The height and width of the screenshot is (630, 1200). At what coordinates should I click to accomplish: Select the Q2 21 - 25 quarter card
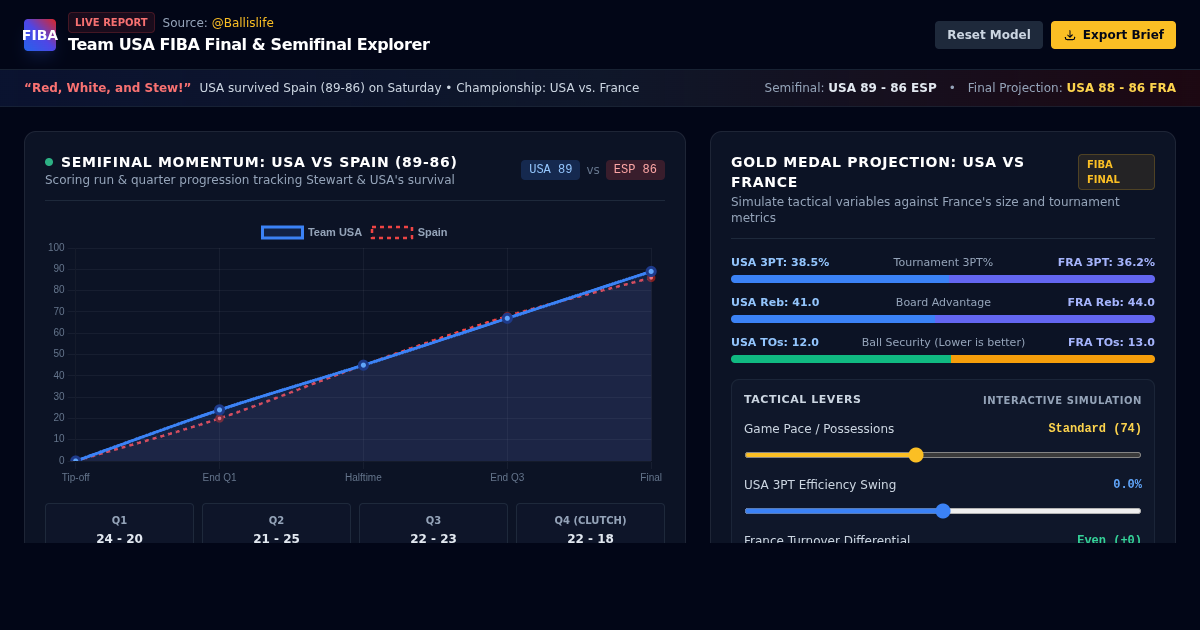click(x=276, y=524)
